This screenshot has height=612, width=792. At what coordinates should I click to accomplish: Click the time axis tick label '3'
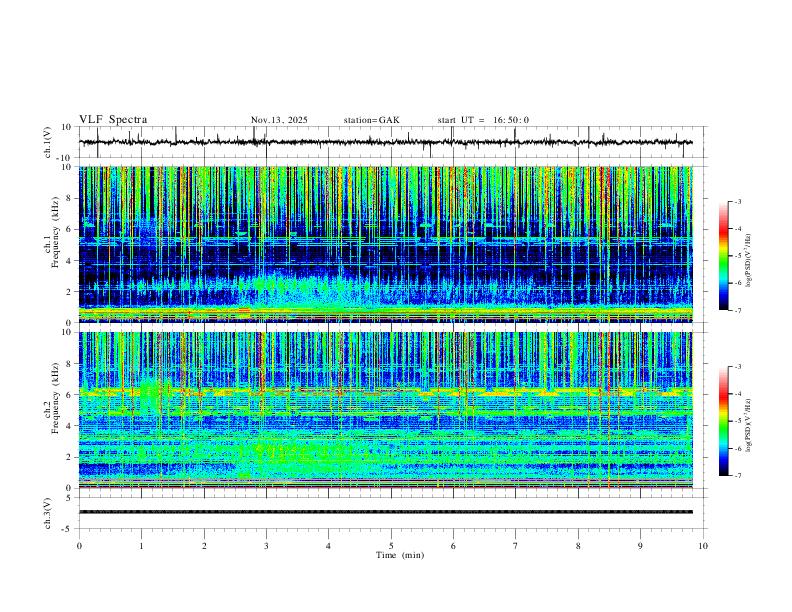266,546
